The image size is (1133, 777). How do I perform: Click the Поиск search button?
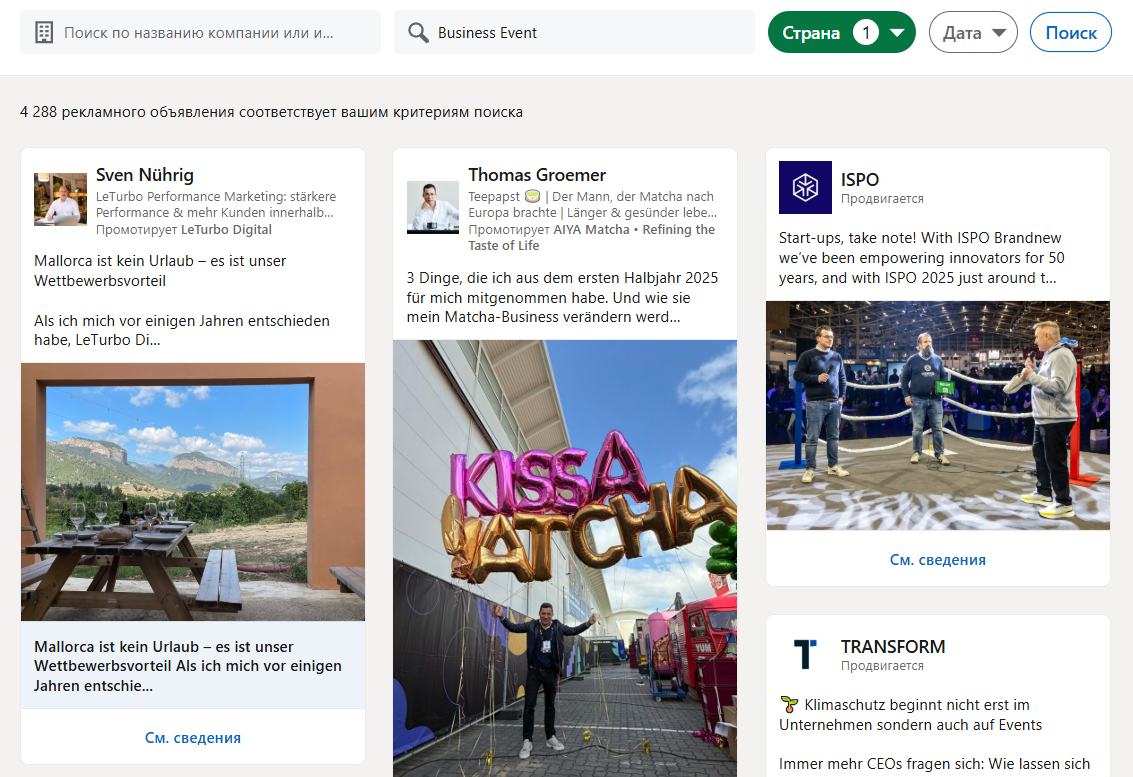[1071, 33]
